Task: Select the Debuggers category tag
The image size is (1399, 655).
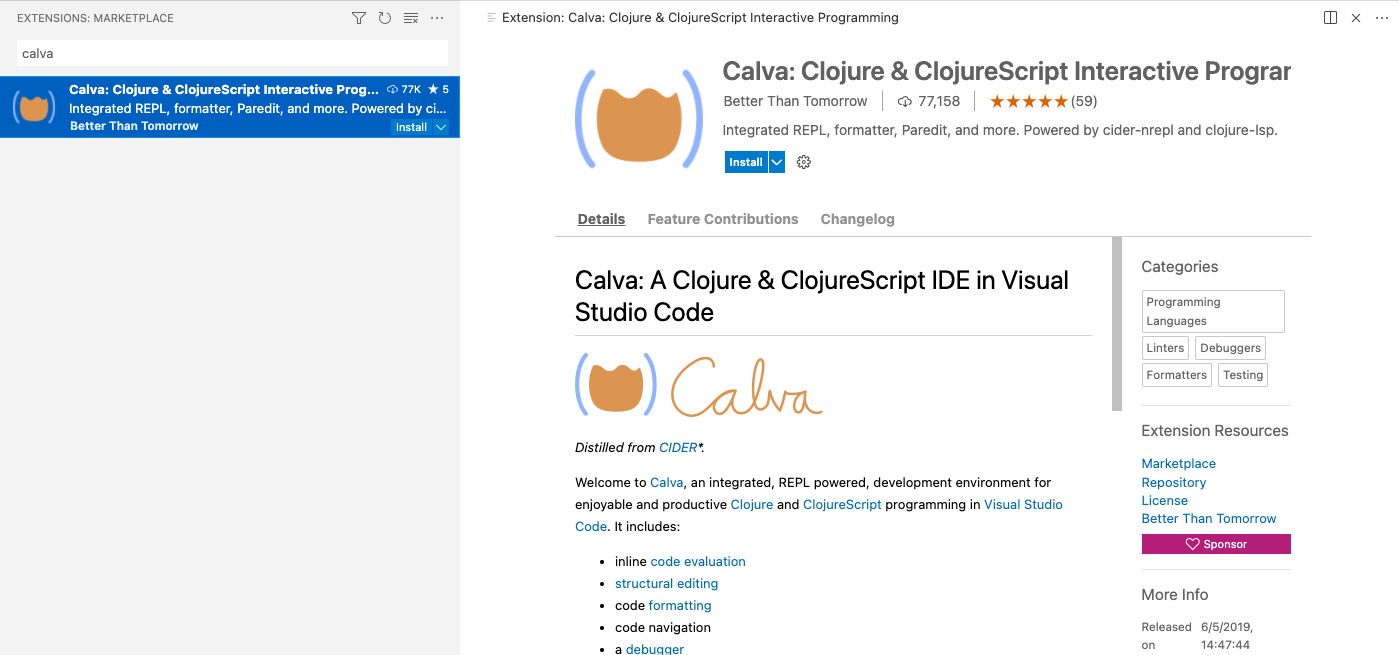Action: click(x=1230, y=348)
